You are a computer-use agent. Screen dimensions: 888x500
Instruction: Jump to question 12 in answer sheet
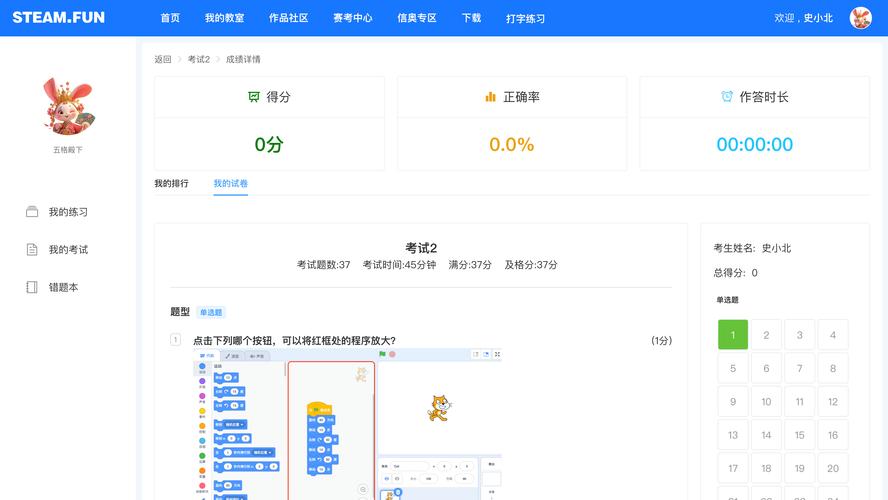833,401
